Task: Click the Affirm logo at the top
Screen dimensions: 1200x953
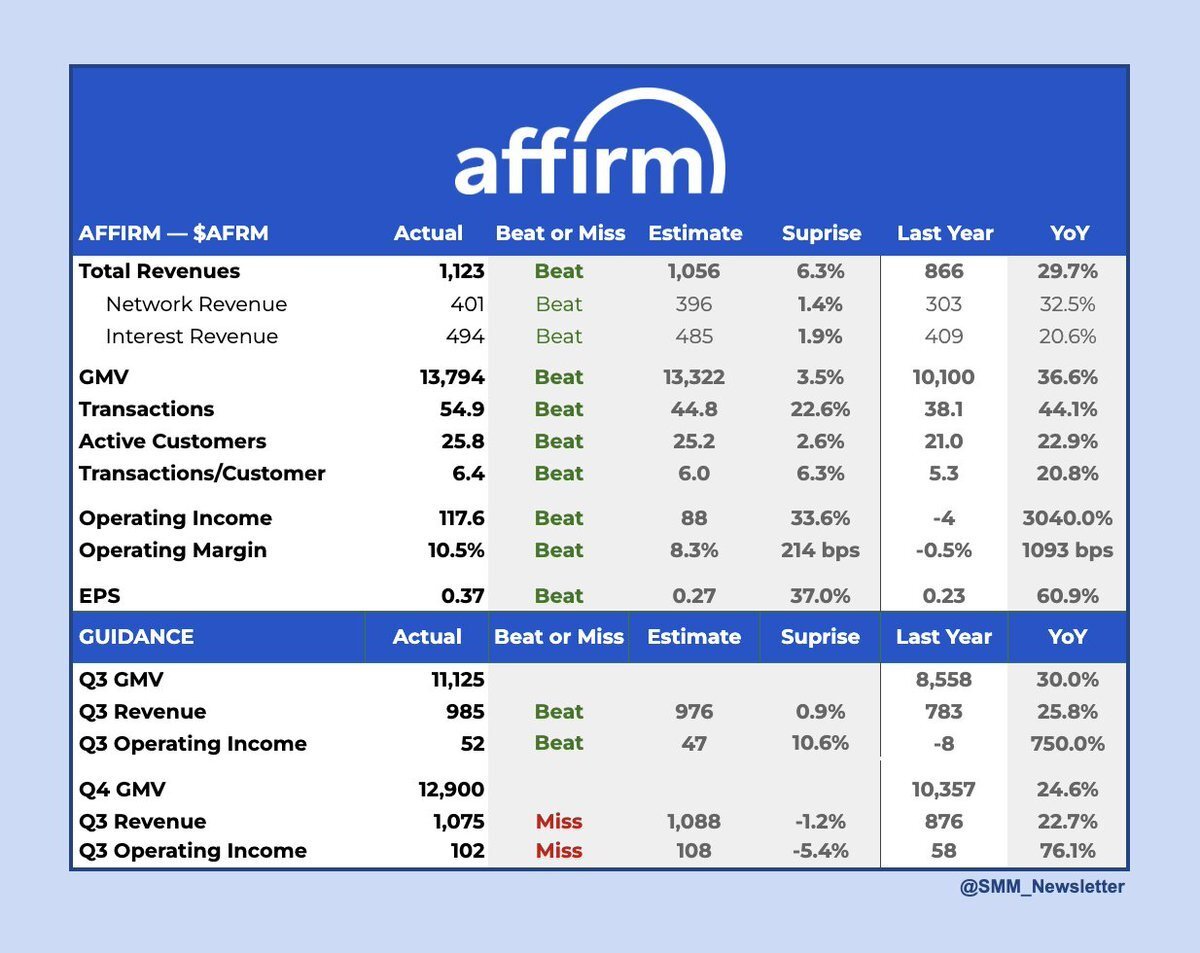Action: 590,143
